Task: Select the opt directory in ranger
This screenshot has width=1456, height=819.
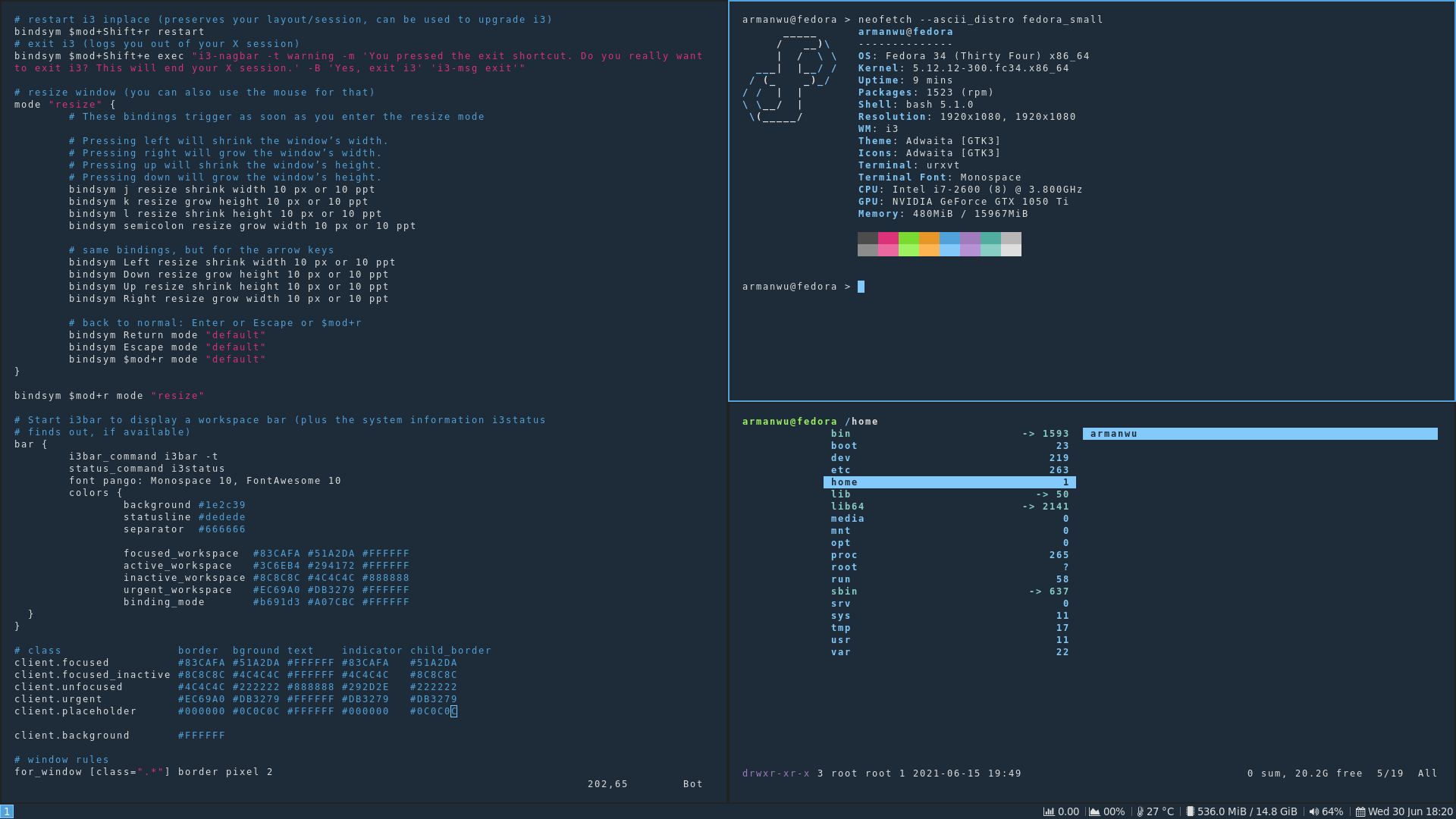Action: [x=949, y=543]
